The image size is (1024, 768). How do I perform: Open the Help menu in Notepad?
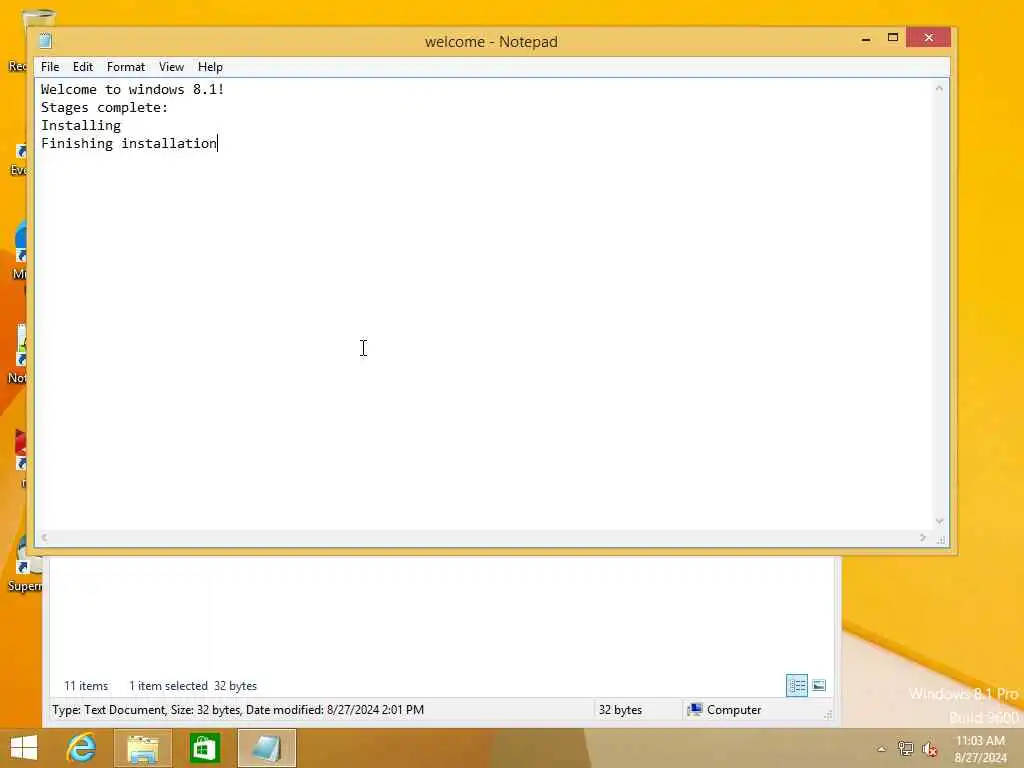(x=210, y=67)
